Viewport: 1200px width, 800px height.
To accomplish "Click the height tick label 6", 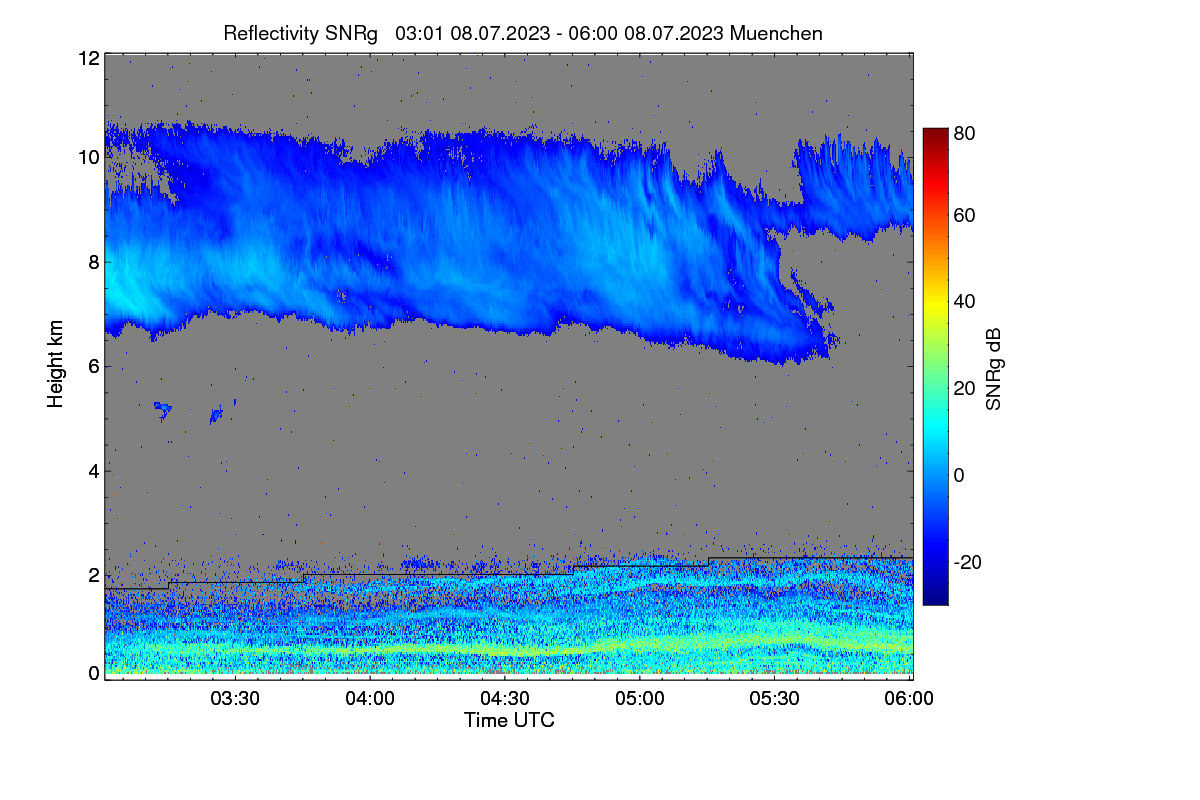I will tap(94, 366).
